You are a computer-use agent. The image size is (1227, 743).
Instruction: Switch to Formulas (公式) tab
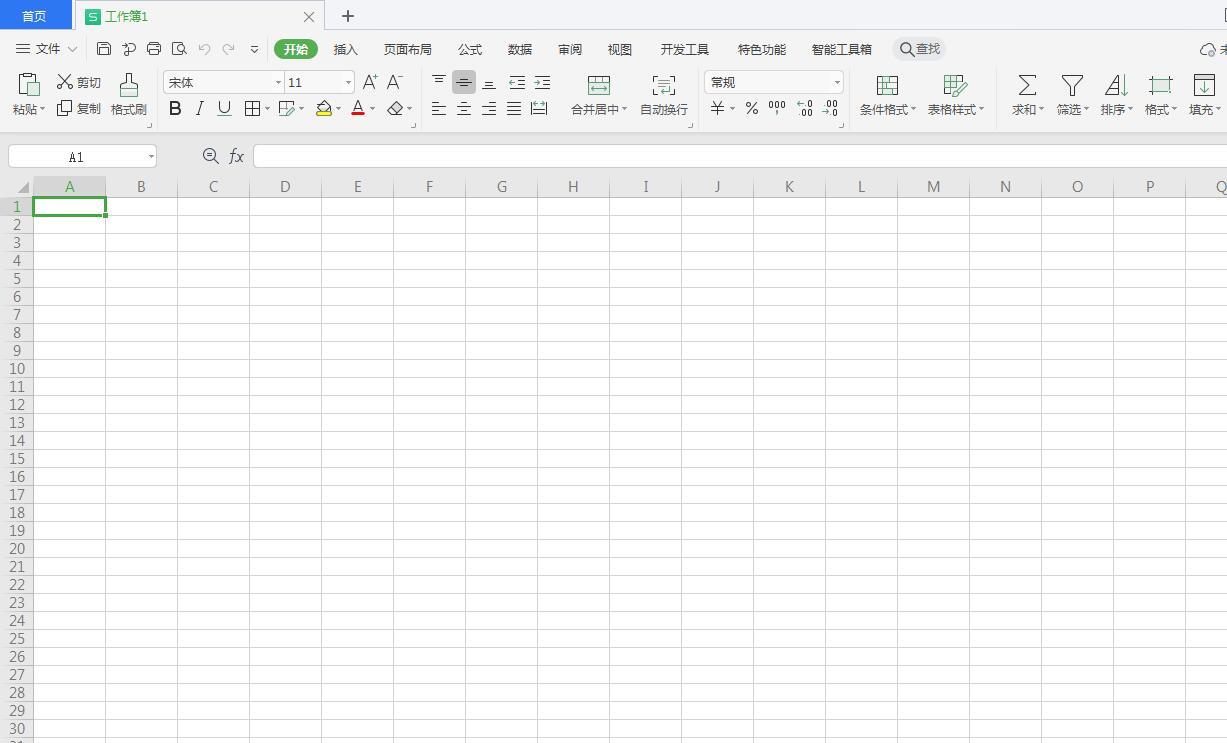(x=470, y=49)
